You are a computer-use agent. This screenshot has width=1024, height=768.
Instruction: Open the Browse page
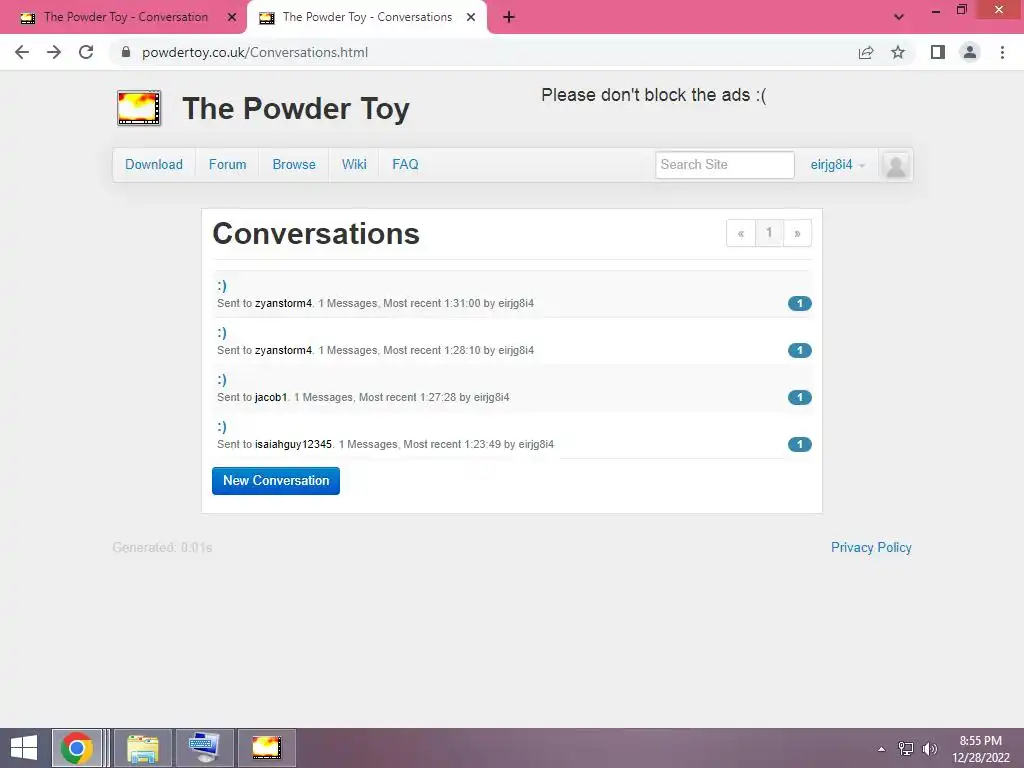pyautogui.click(x=294, y=165)
